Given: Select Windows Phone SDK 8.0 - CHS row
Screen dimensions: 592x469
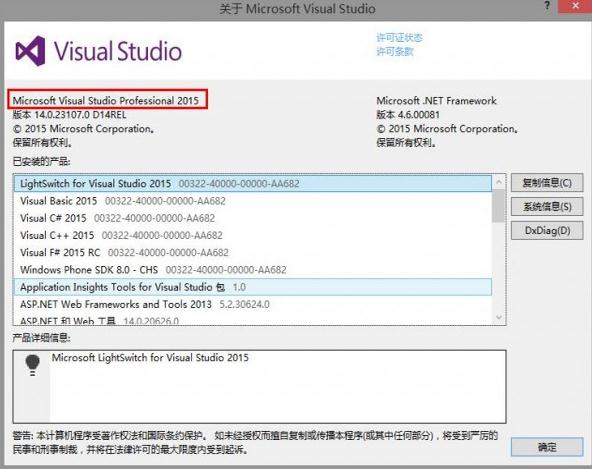Looking at the screenshot, I should [x=253, y=270].
